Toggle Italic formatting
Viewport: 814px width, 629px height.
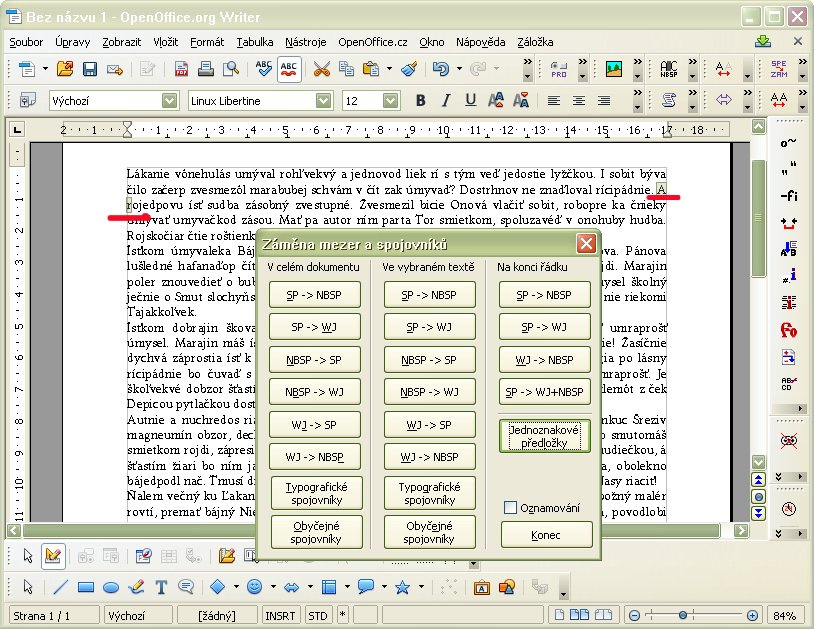click(445, 100)
